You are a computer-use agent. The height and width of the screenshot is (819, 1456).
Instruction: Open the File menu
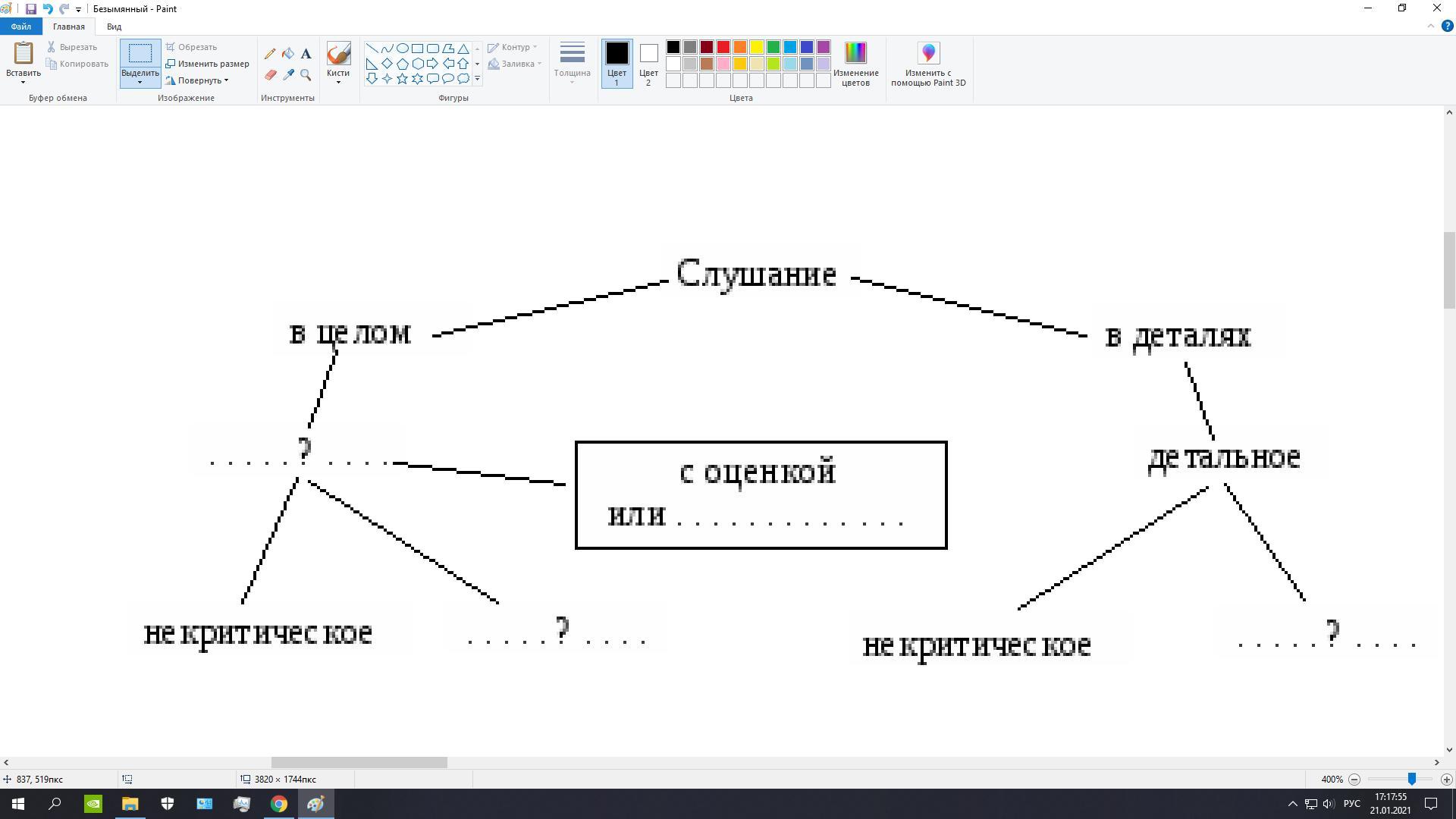pyautogui.click(x=21, y=27)
